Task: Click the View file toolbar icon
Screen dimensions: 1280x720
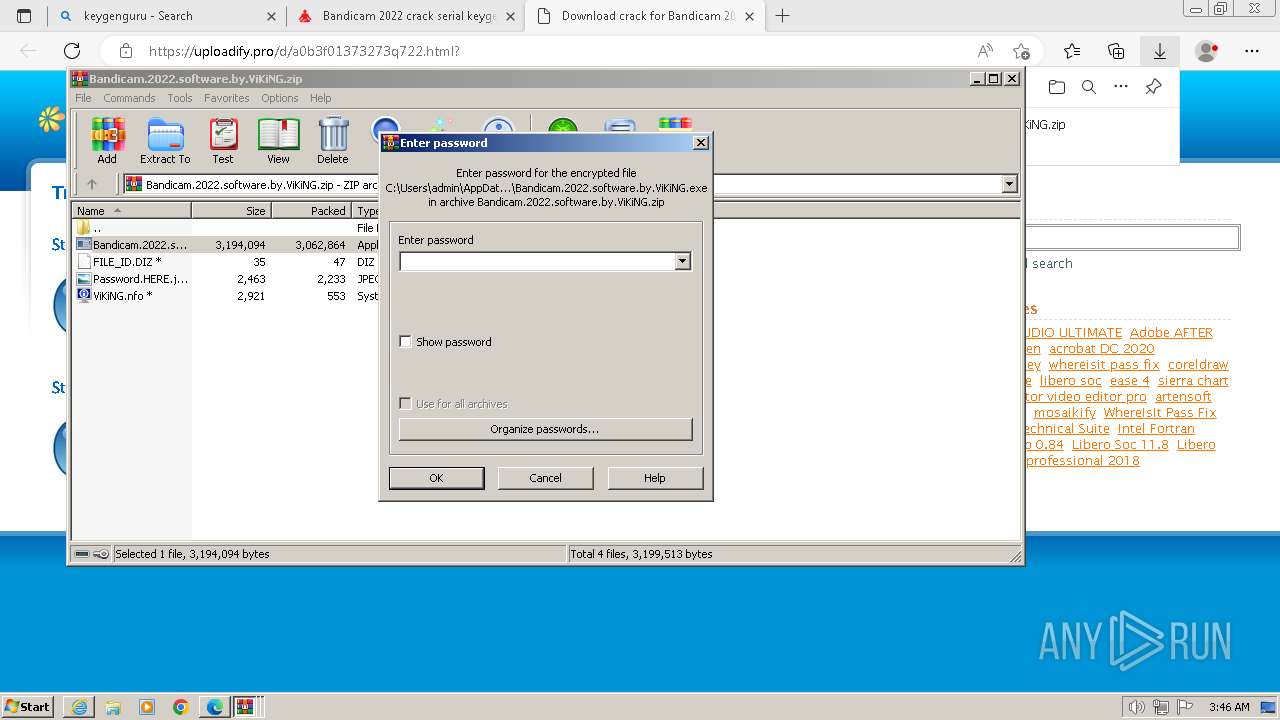Action: point(278,140)
